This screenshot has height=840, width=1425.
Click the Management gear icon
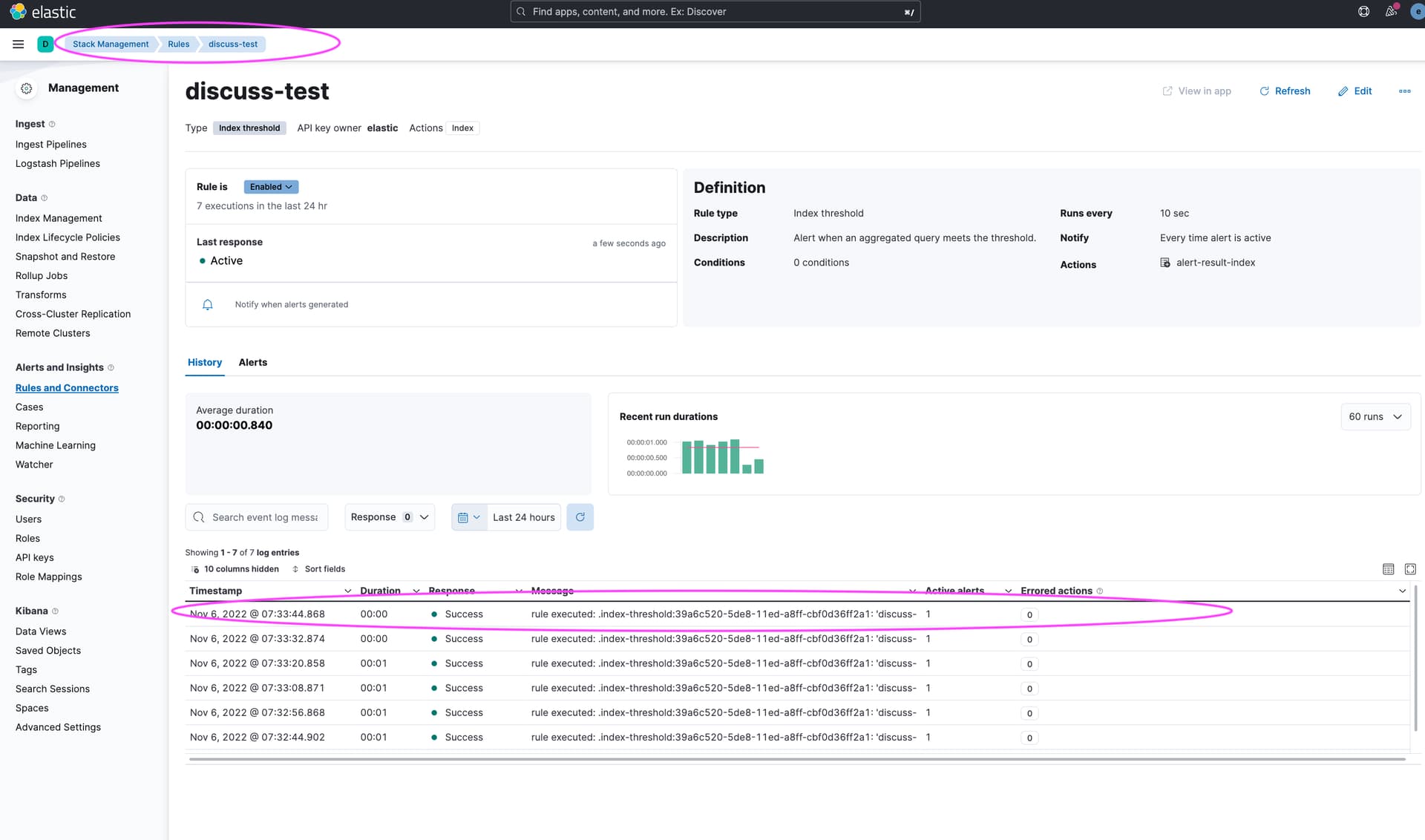[27, 88]
